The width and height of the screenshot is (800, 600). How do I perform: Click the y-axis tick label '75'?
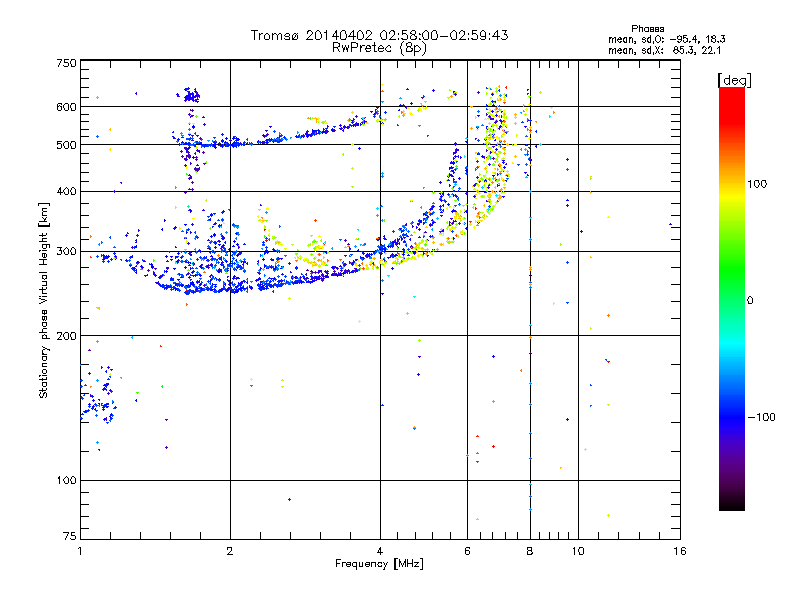(70, 536)
